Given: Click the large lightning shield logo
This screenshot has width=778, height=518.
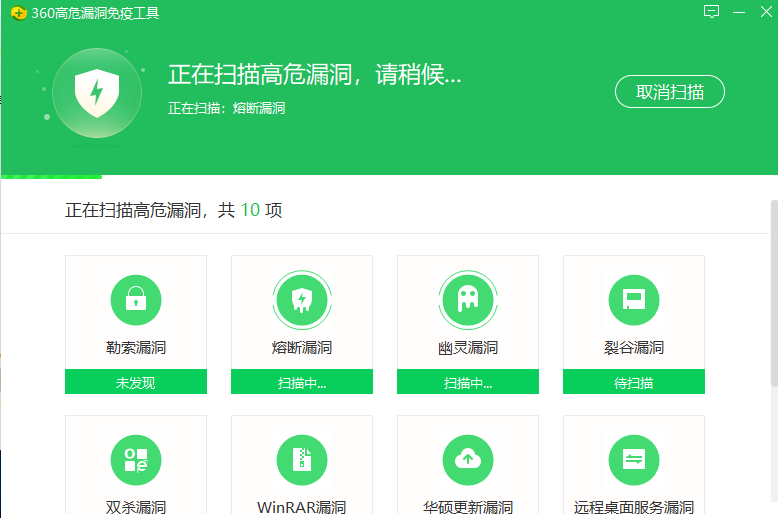Looking at the screenshot, I should [96, 93].
